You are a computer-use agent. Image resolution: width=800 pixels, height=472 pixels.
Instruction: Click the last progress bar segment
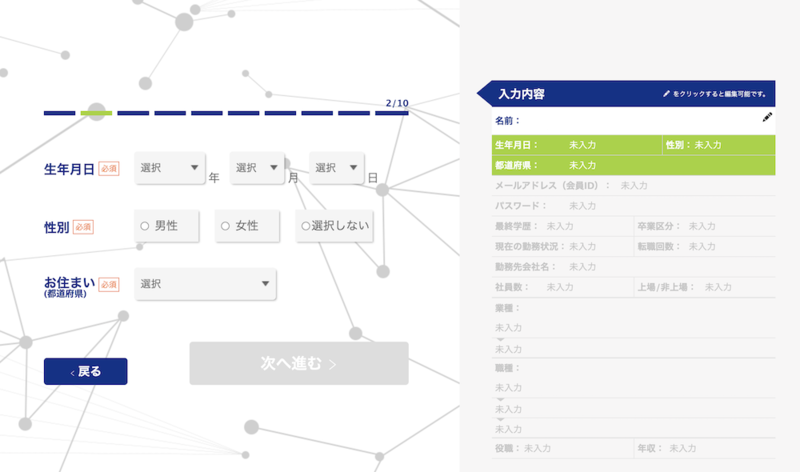click(391, 113)
